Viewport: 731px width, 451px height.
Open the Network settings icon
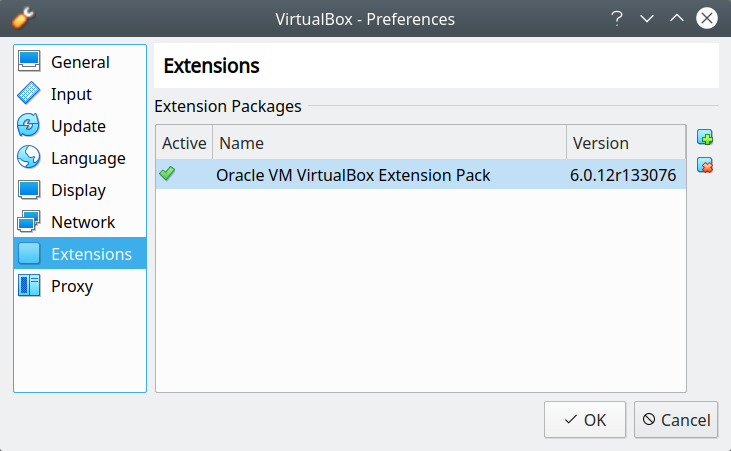30,222
